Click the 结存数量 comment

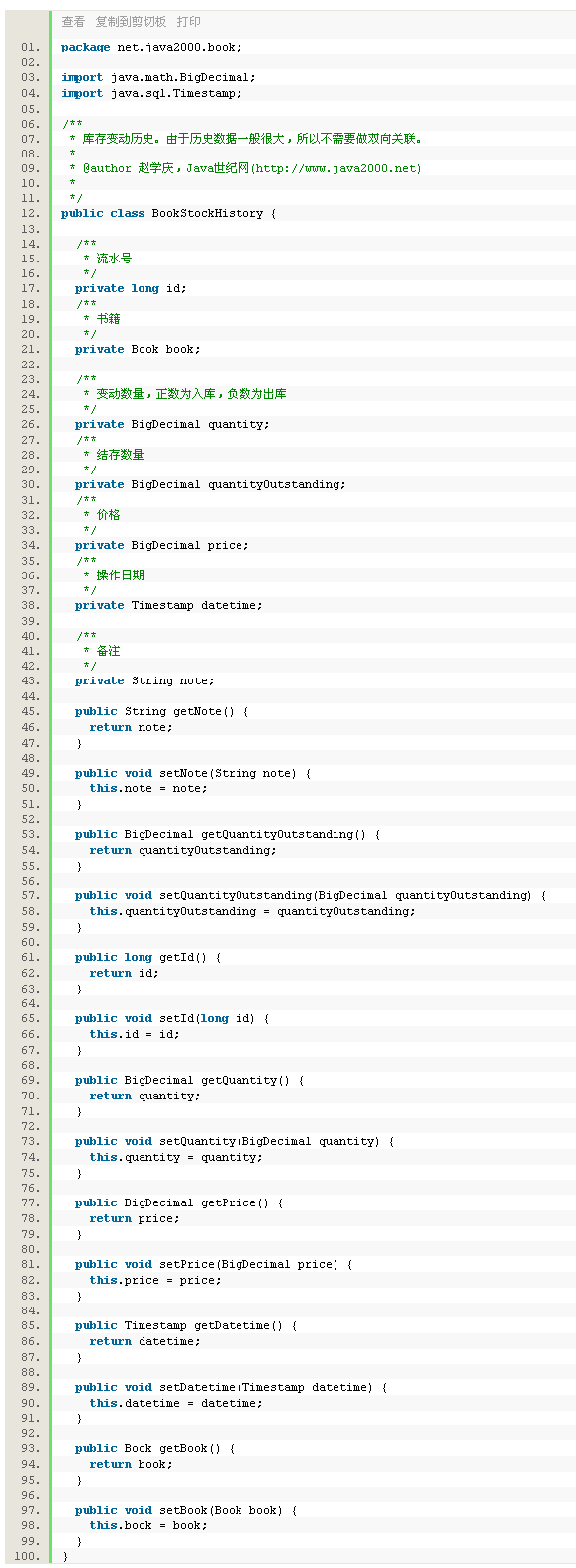[114, 455]
